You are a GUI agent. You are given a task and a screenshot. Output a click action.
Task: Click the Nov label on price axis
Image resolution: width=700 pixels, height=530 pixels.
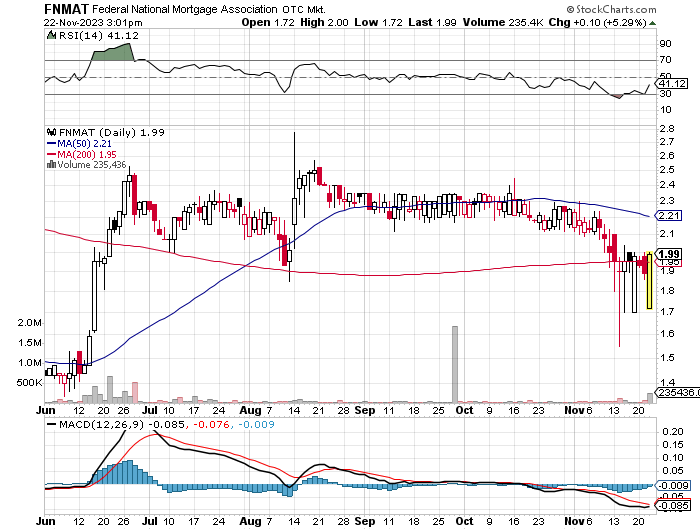coord(574,410)
